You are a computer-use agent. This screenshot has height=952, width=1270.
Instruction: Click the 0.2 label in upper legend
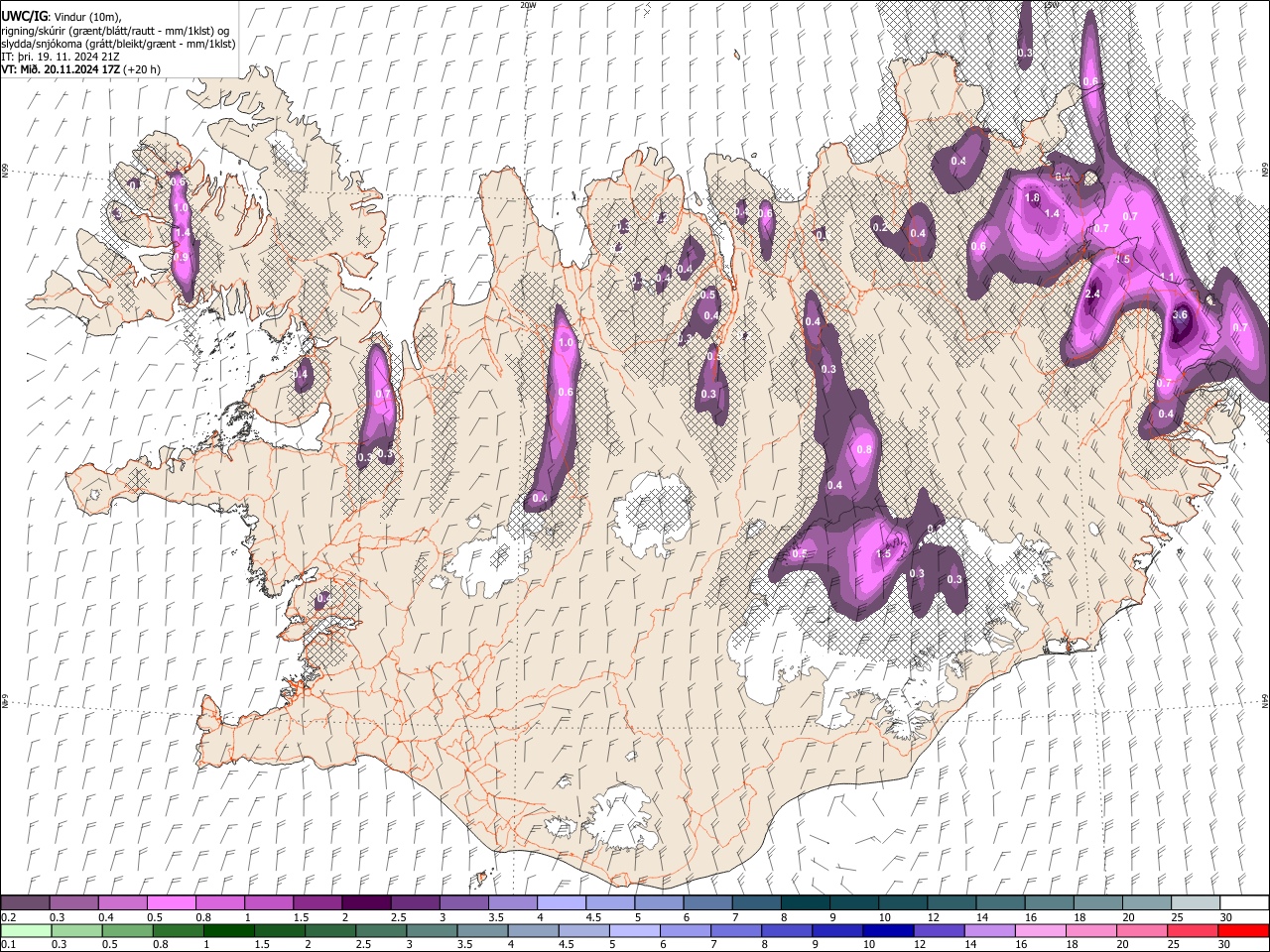click(x=8, y=917)
